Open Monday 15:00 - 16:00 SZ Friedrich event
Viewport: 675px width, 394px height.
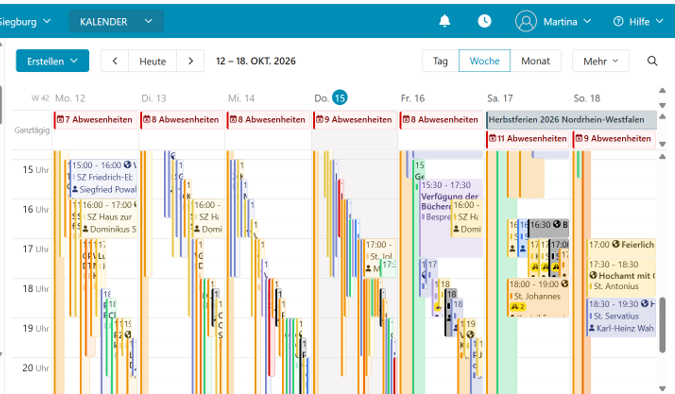(104, 178)
